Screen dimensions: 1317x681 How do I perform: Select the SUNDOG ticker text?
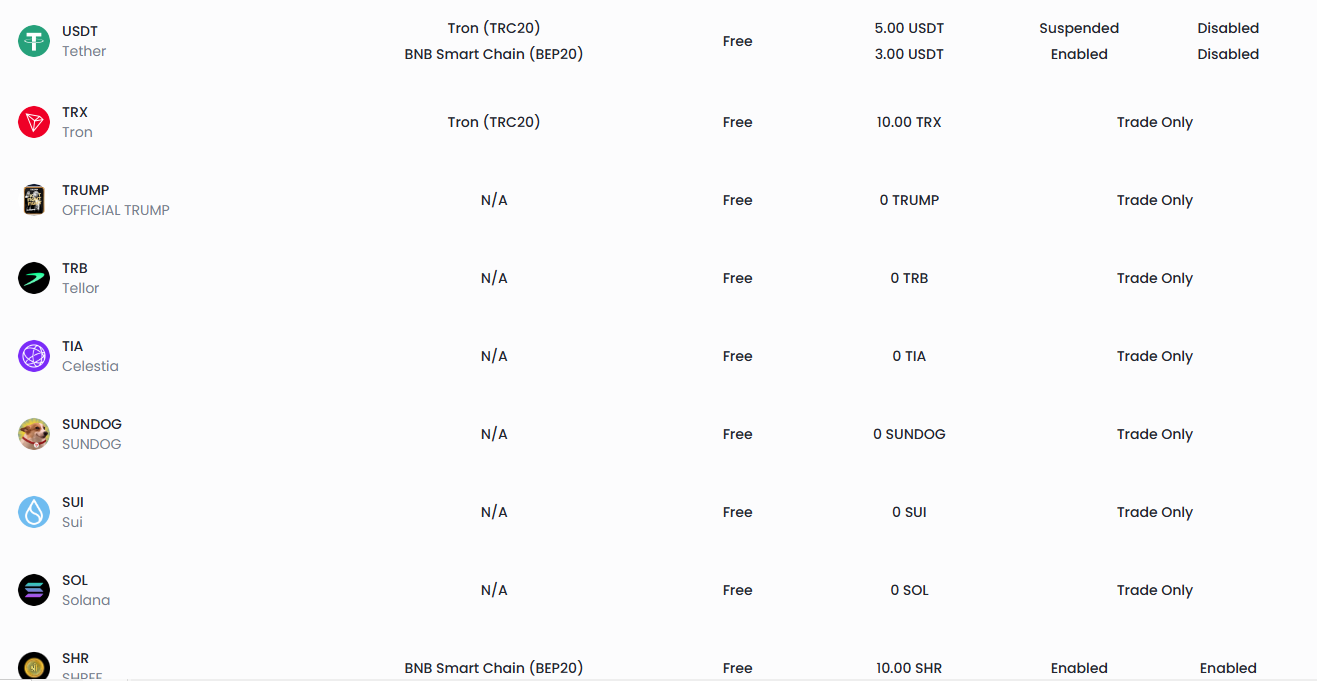click(92, 424)
